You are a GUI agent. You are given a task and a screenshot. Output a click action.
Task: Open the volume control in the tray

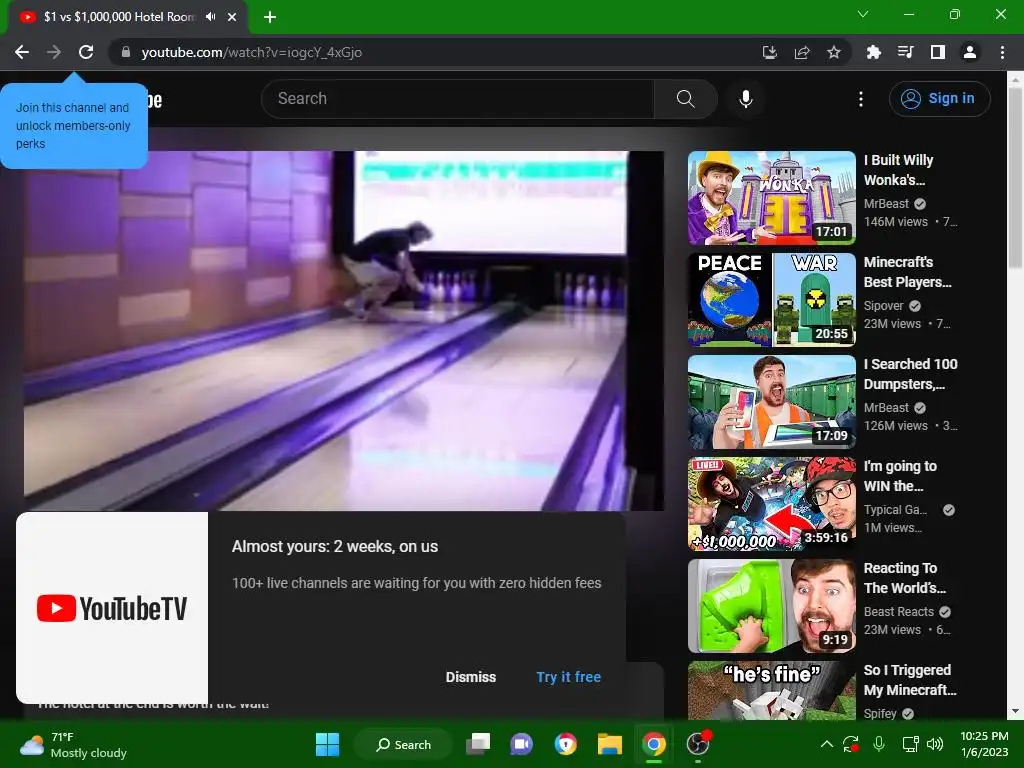[x=935, y=744]
